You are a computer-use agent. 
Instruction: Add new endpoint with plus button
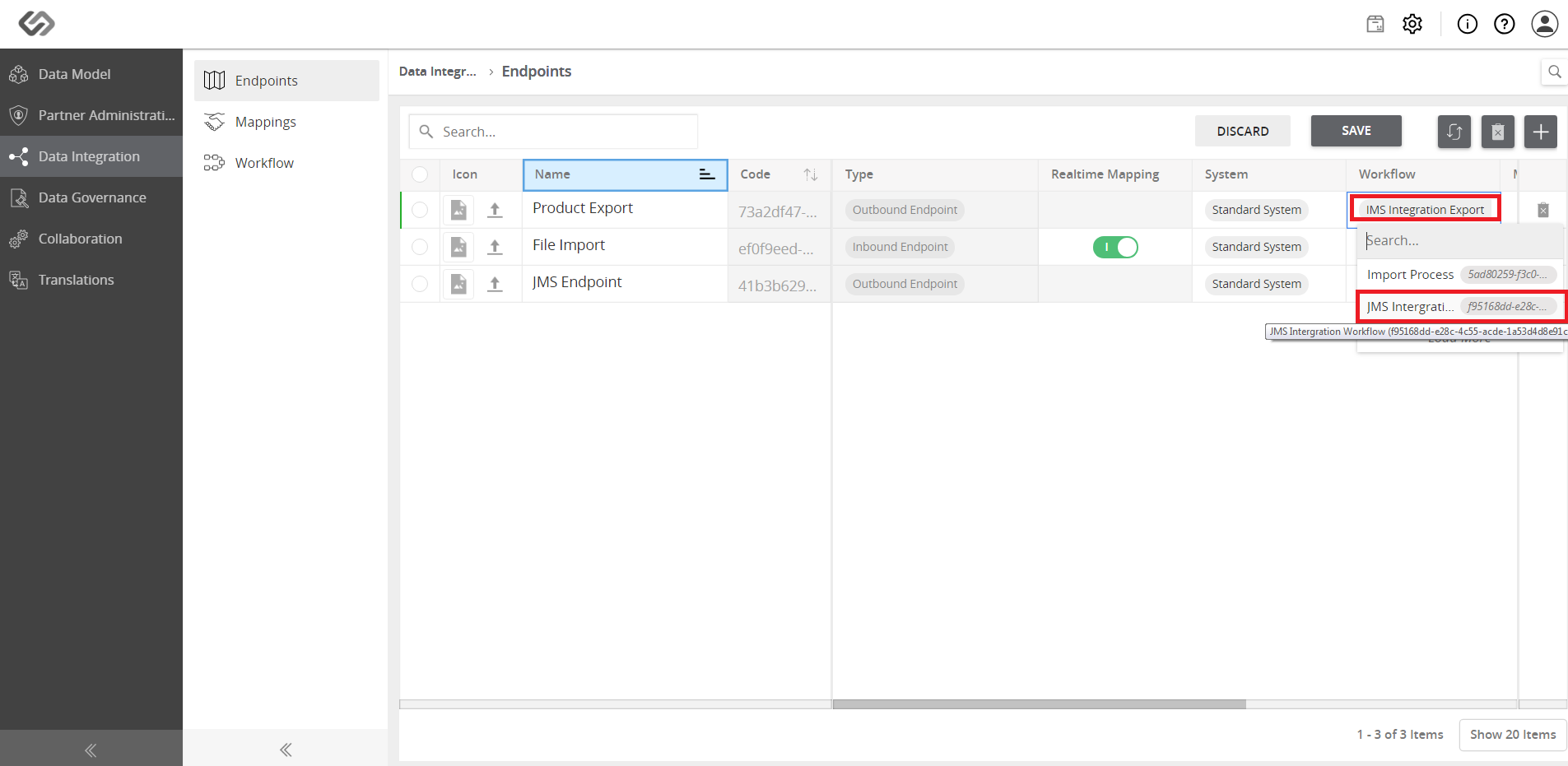click(1541, 132)
